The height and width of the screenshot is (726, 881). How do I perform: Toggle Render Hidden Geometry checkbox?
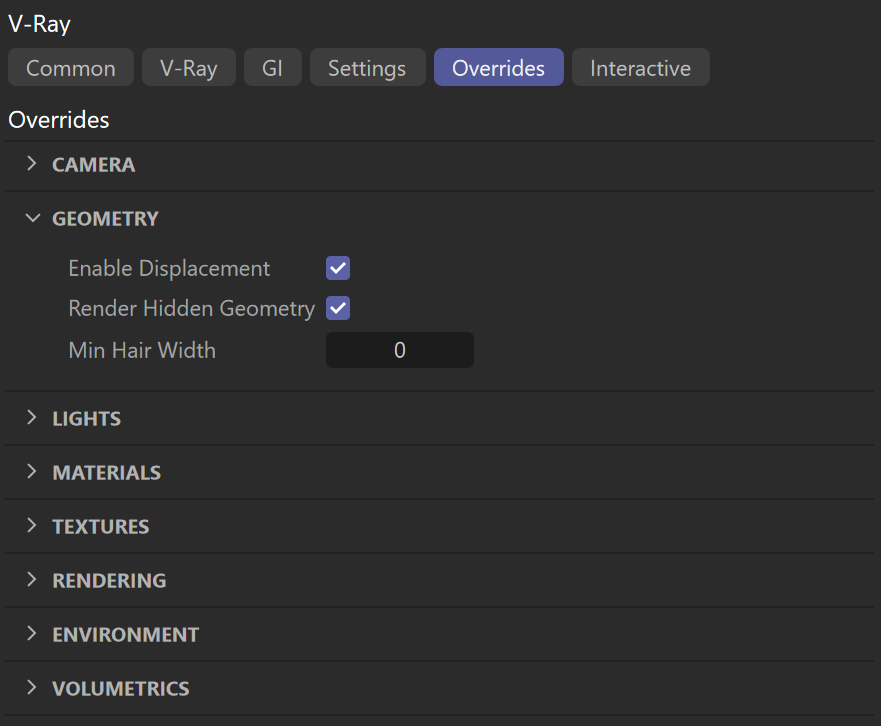[x=338, y=308]
